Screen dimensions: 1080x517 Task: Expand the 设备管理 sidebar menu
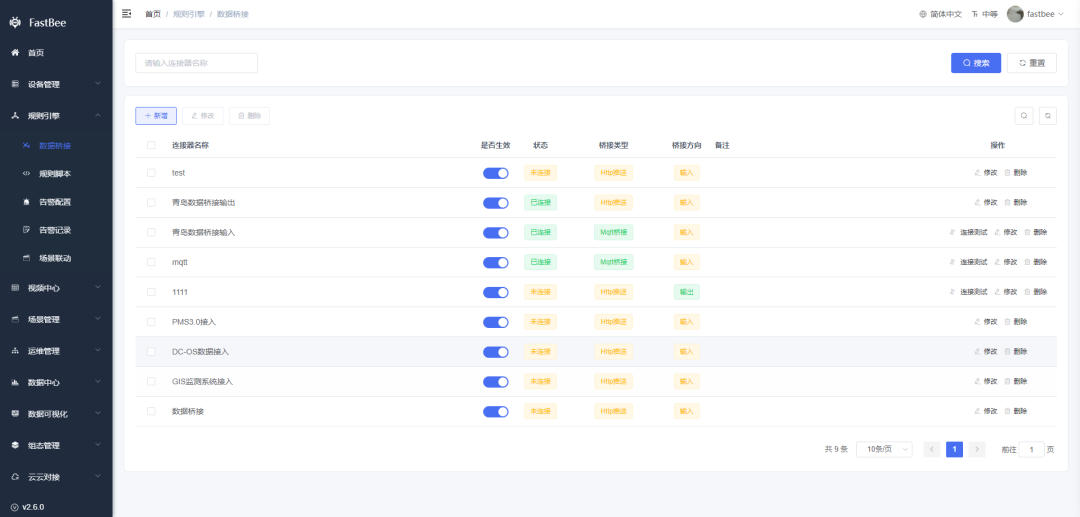[56, 84]
